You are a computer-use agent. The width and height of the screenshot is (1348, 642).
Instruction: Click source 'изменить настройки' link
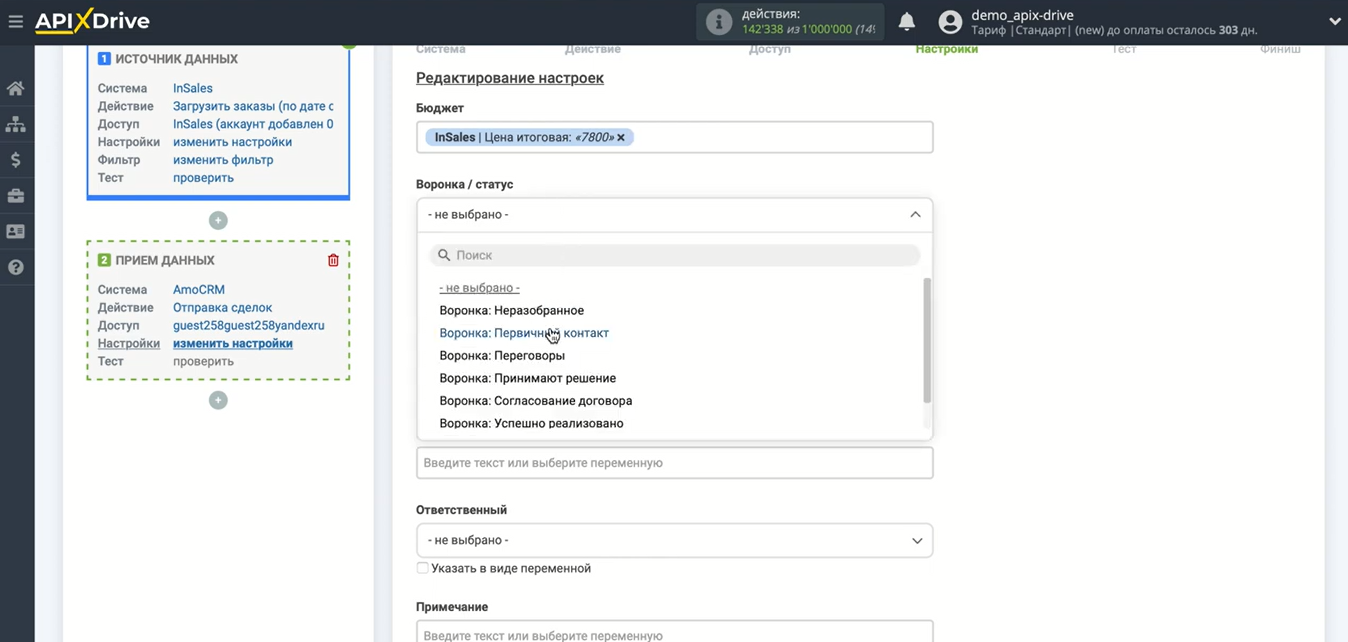click(233, 142)
